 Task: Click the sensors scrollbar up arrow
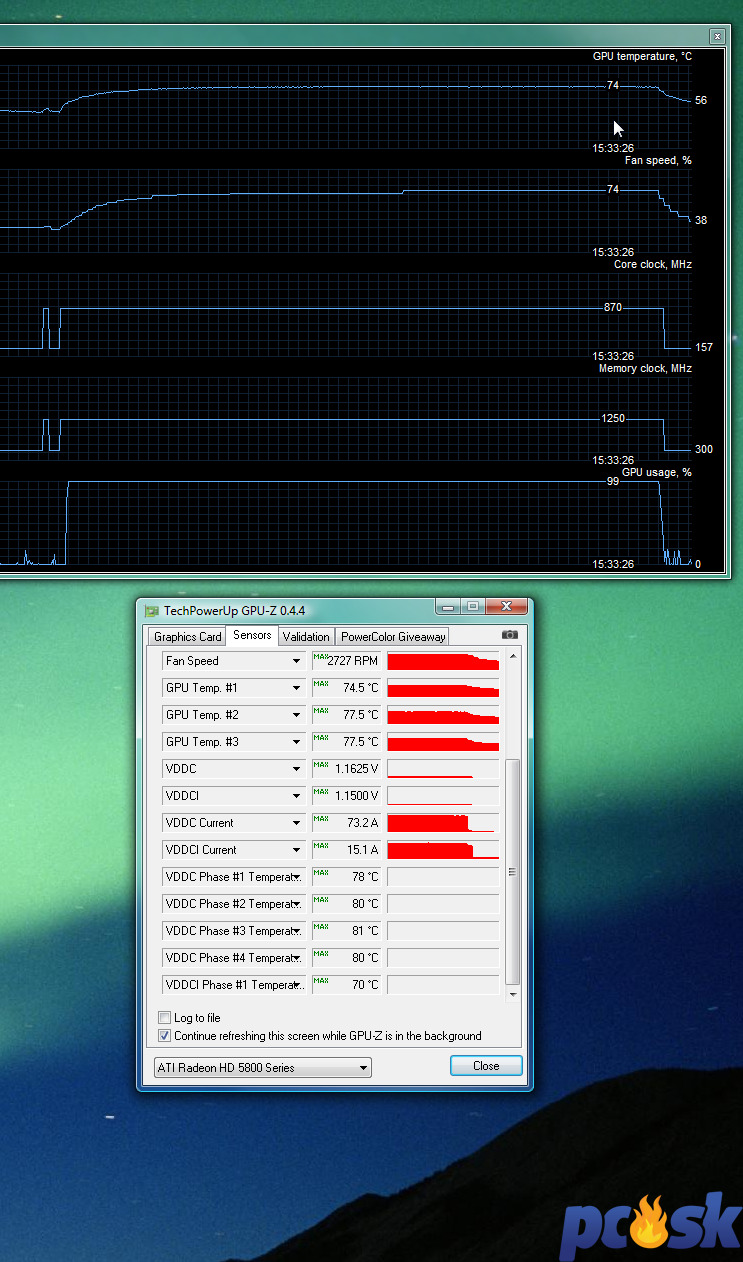point(513,657)
